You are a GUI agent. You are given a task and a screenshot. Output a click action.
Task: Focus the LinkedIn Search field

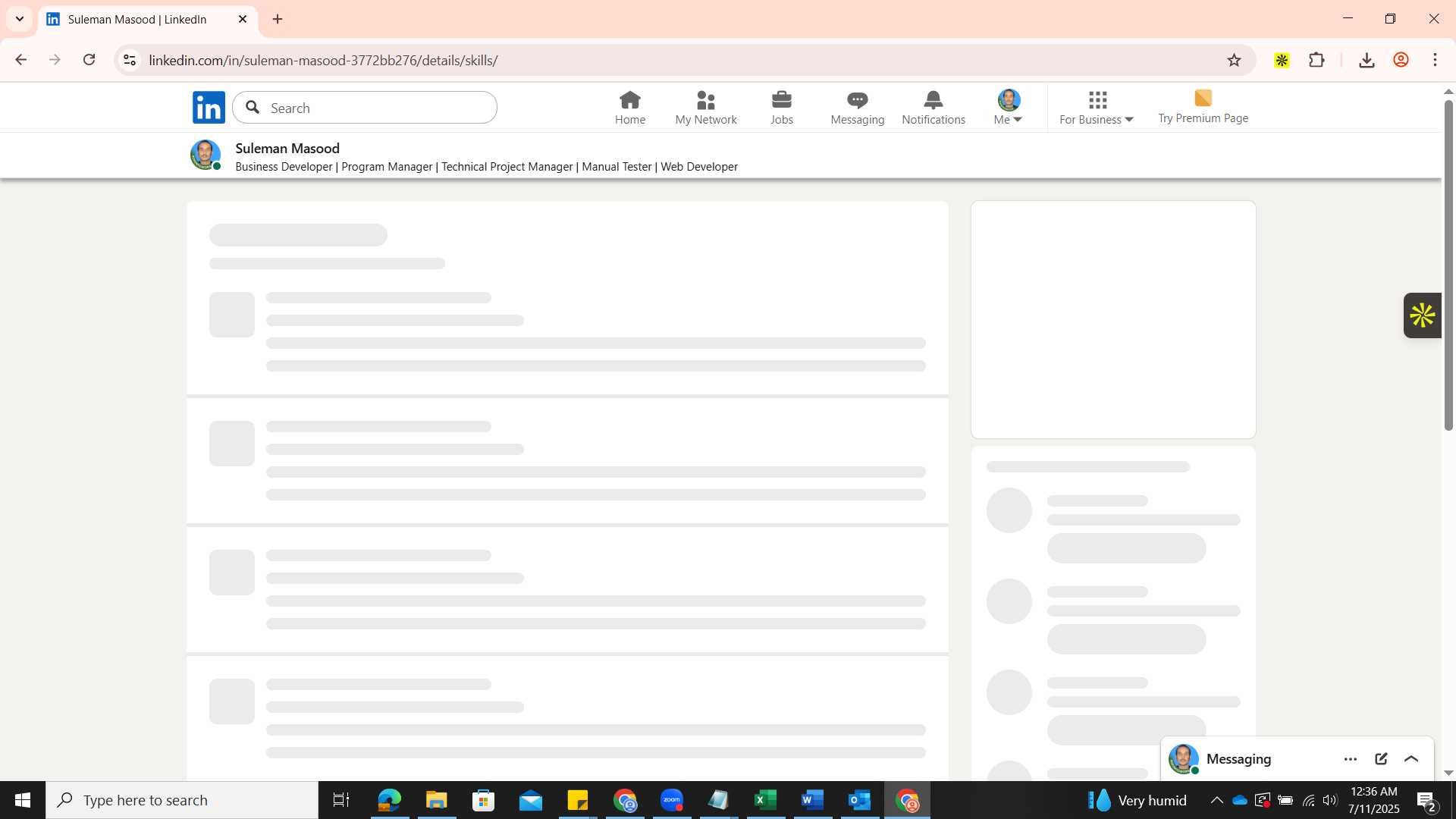[x=365, y=108]
